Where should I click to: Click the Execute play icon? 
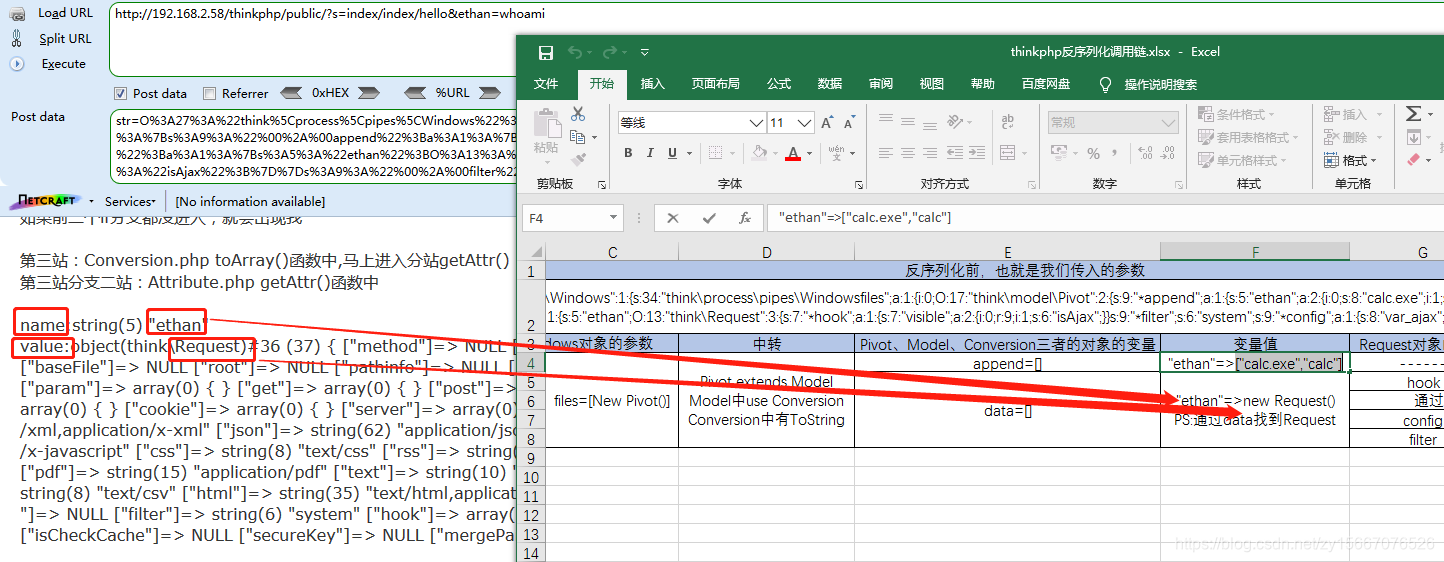(x=17, y=64)
